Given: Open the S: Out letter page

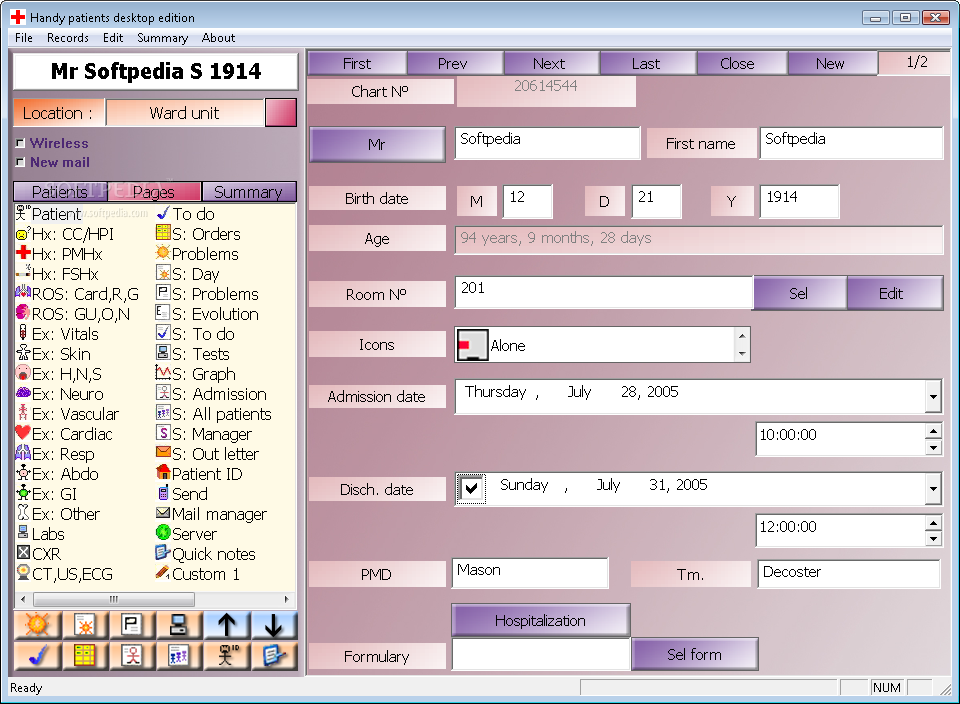Looking at the screenshot, I should click(208, 454).
